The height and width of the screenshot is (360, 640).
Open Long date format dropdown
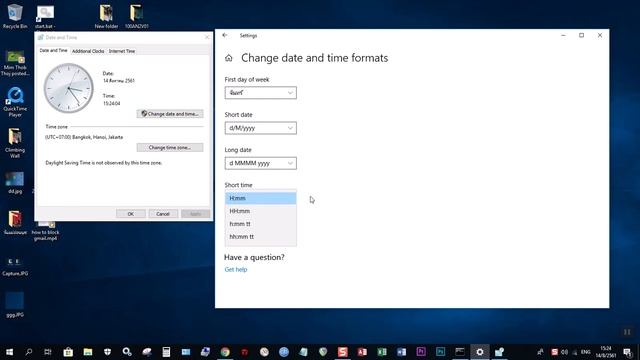coord(260,163)
